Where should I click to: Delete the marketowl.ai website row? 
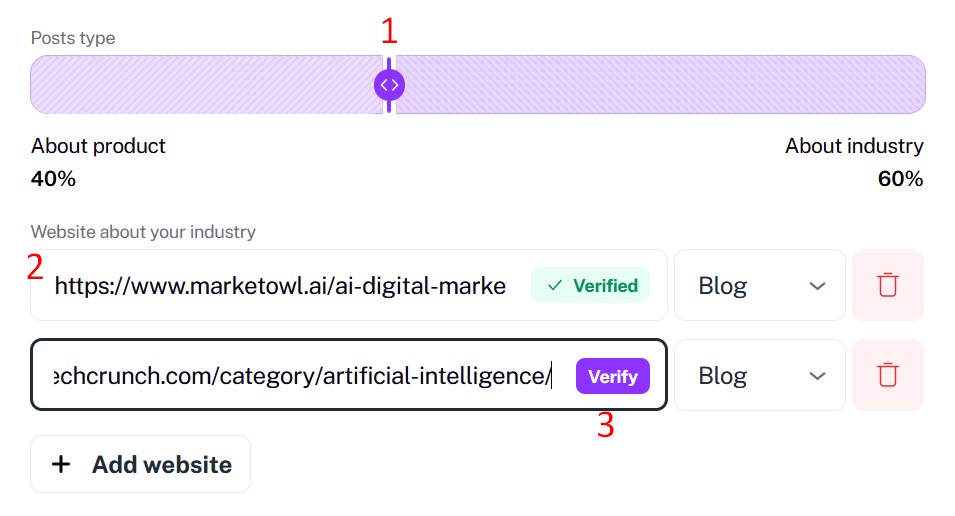(x=887, y=285)
